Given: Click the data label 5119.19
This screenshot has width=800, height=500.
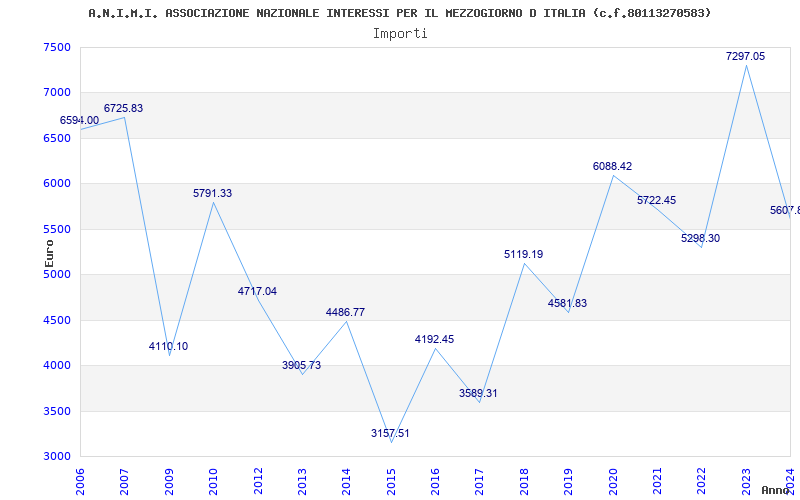Looking at the screenshot, I should pyautogui.click(x=523, y=254).
